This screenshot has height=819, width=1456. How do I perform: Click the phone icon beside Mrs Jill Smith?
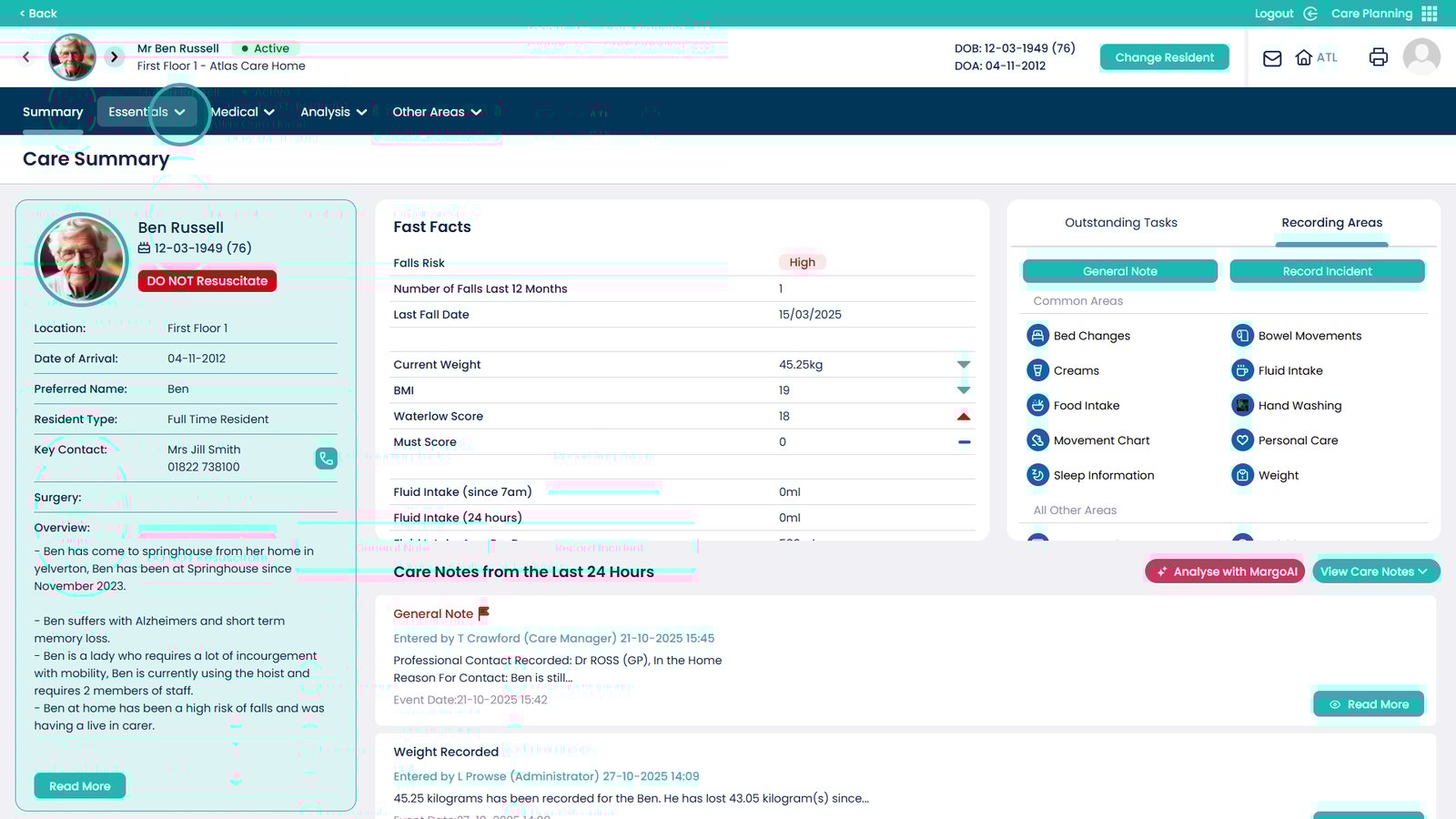326,459
